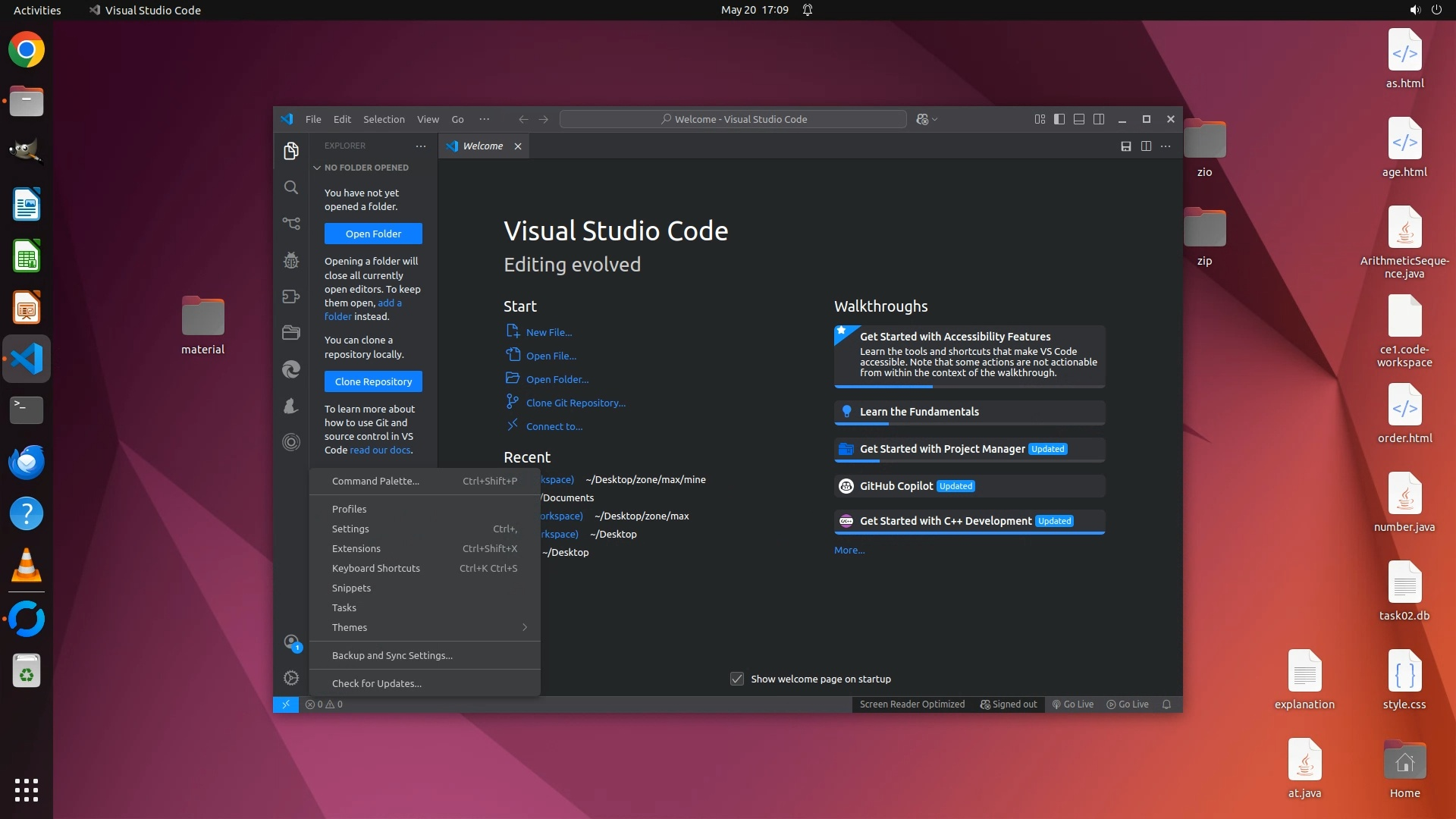
Task: Select Keyboard Shortcuts from the menu
Action: pyautogui.click(x=376, y=568)
